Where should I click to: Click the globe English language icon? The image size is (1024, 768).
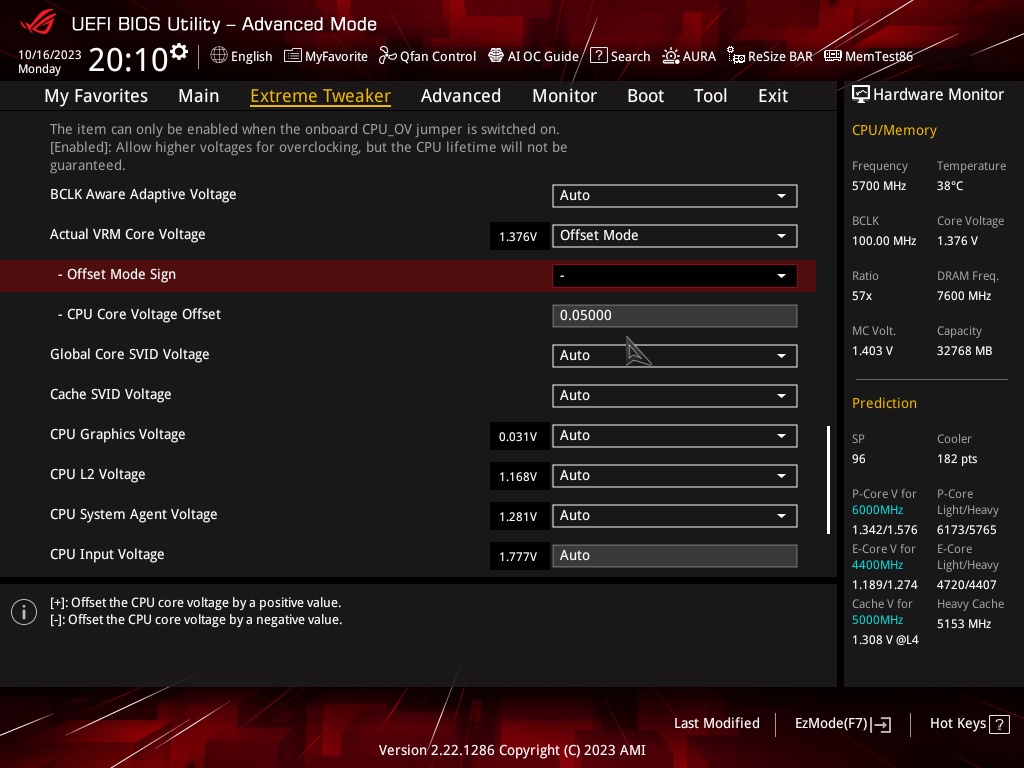(219, 56)
